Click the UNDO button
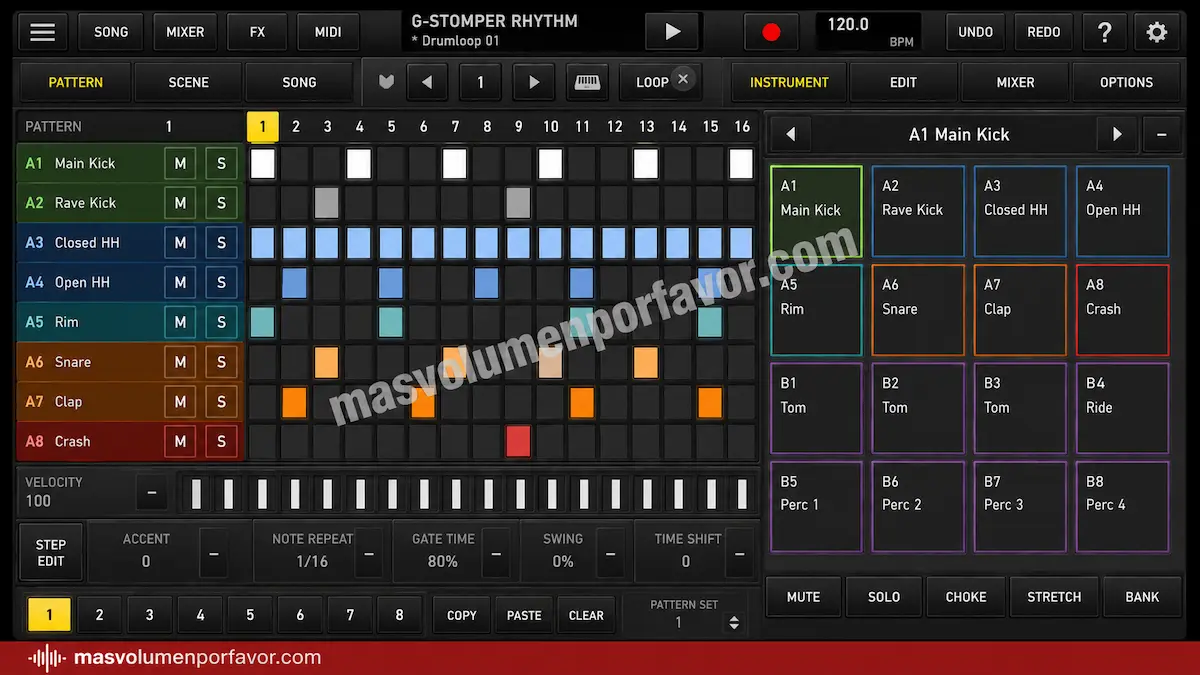Image resolution: width=1200 pixels, height=675 pixels. [x=976, y=32]
